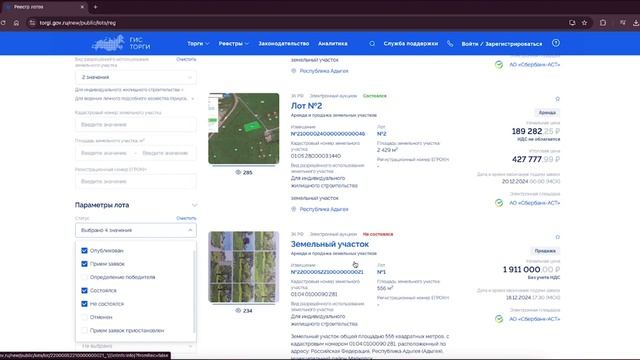Collapse the Выбрано 4 значения status dropdown
The width and height of the screenshot is (640, 360).
coord(136,230)
